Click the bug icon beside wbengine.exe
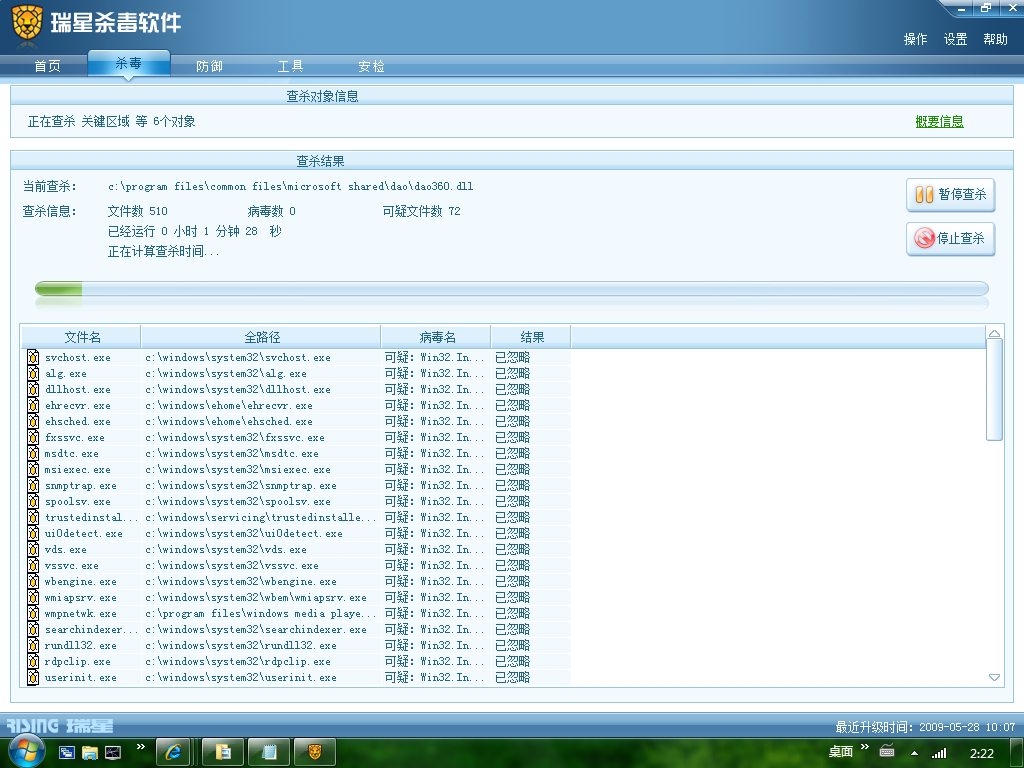 (33, 581)
